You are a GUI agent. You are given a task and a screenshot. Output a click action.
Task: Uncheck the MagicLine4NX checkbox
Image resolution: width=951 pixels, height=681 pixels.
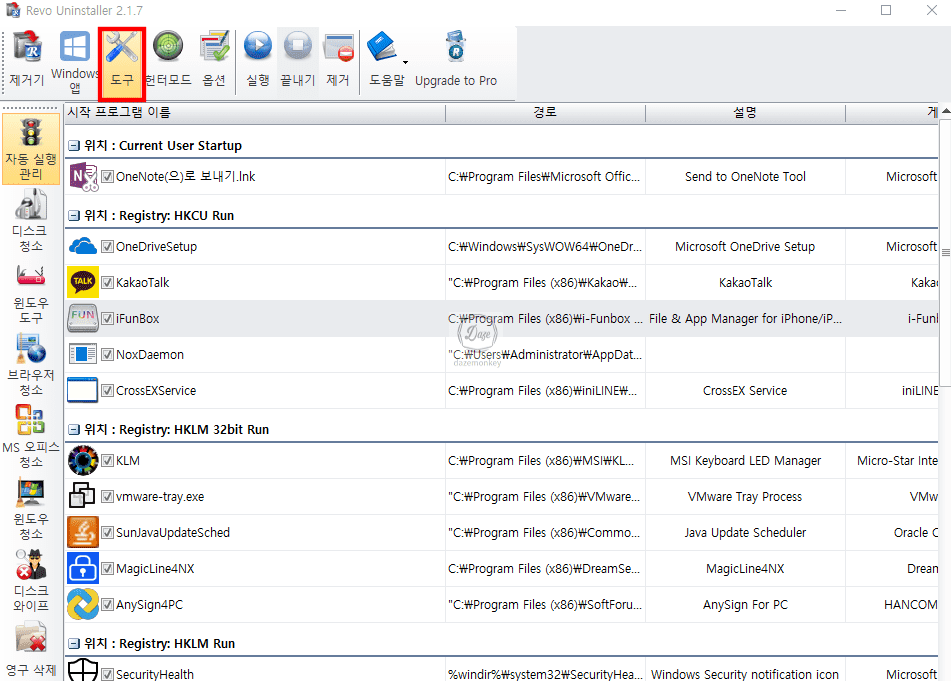coord(107,568)
